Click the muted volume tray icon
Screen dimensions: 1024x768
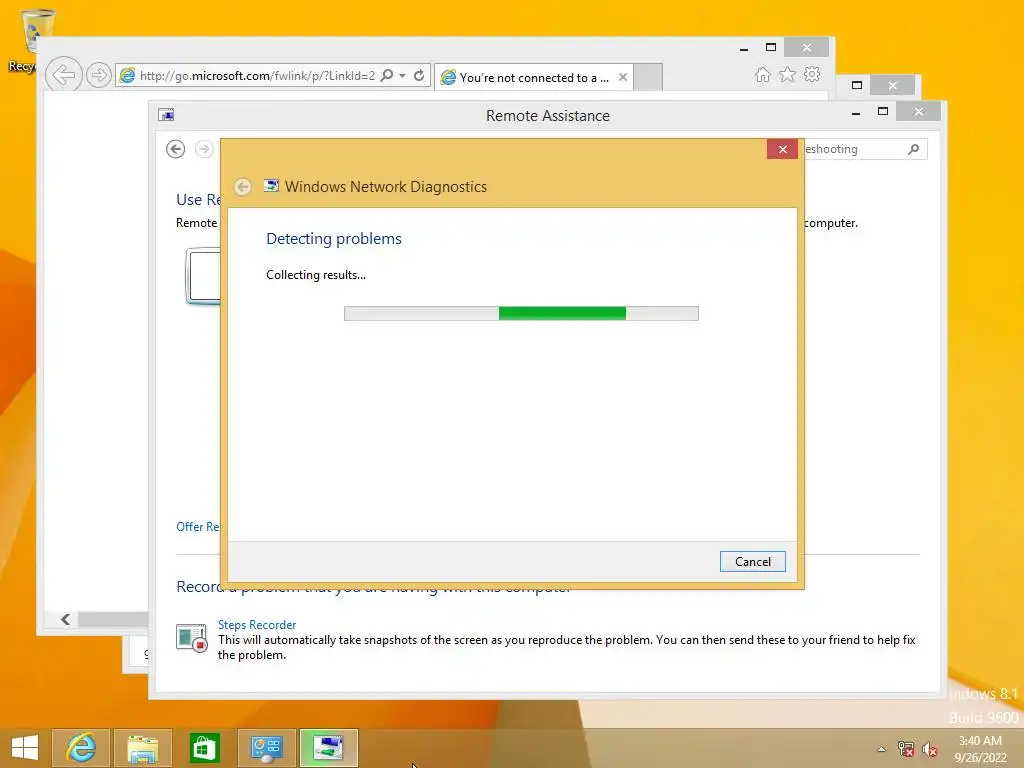pyautogui.click(x=930, y=749)
